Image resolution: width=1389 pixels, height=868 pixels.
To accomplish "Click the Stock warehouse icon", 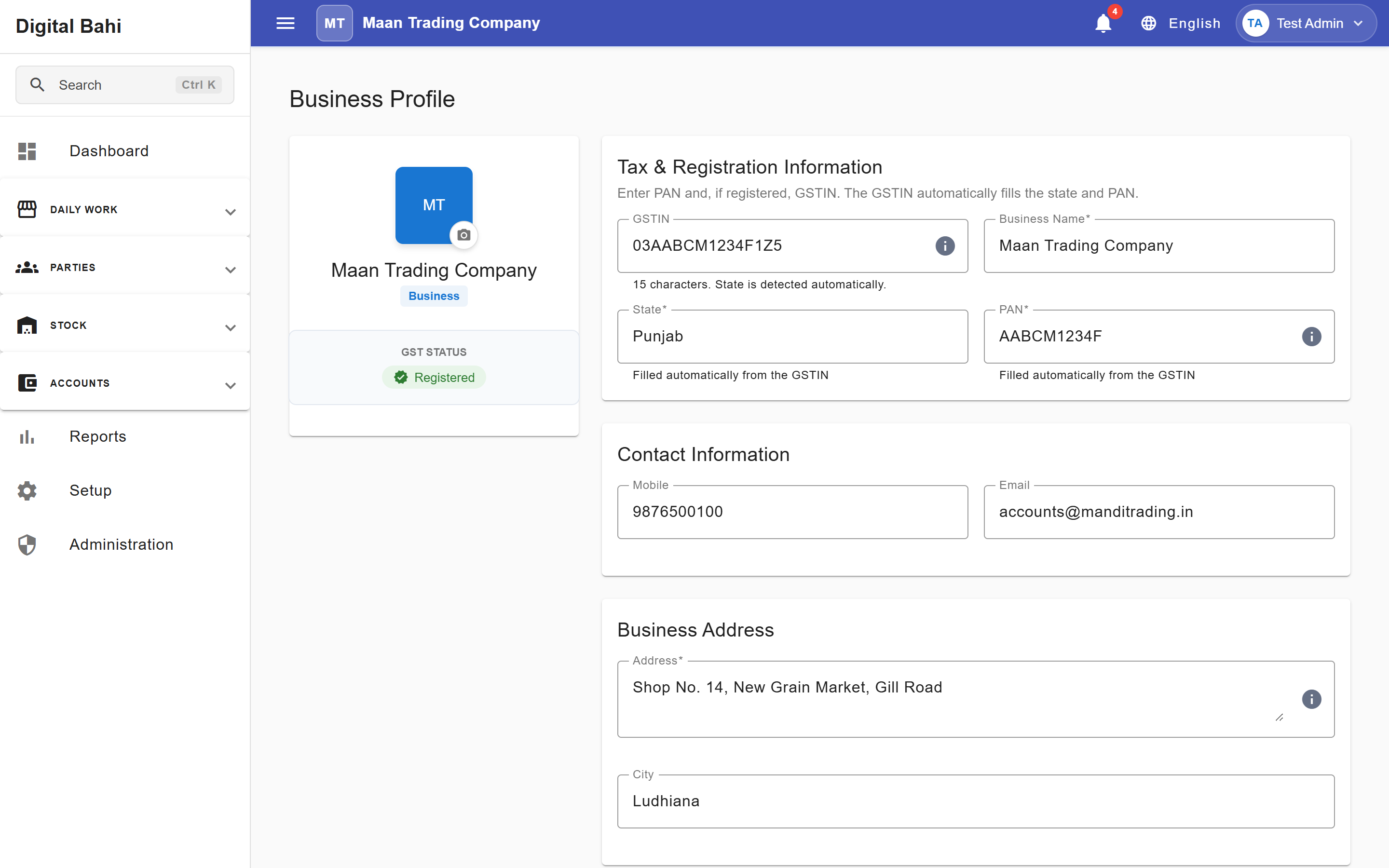I will coord(27,325).
